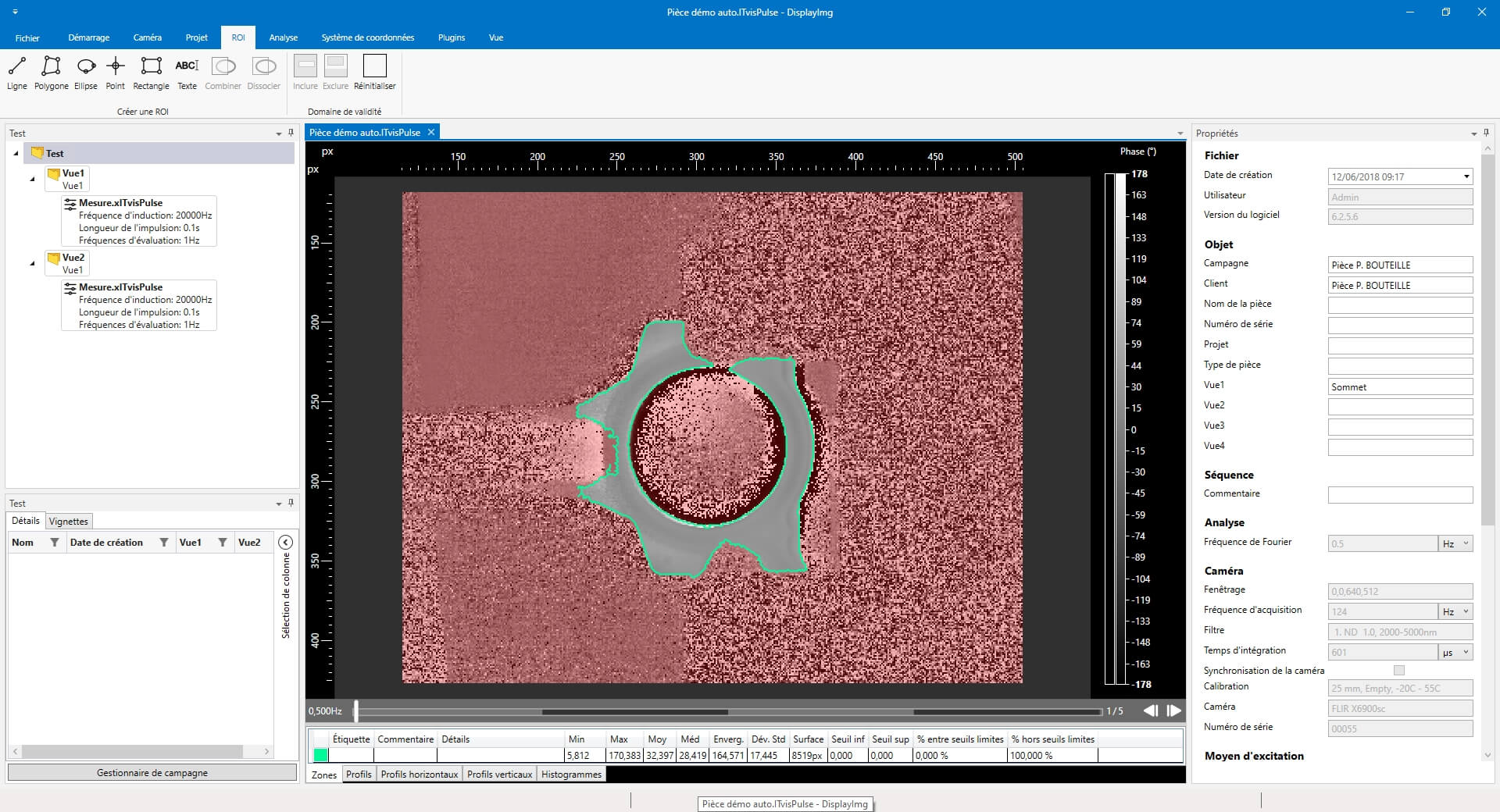Filter the Vue1 column

click(223, 542)
